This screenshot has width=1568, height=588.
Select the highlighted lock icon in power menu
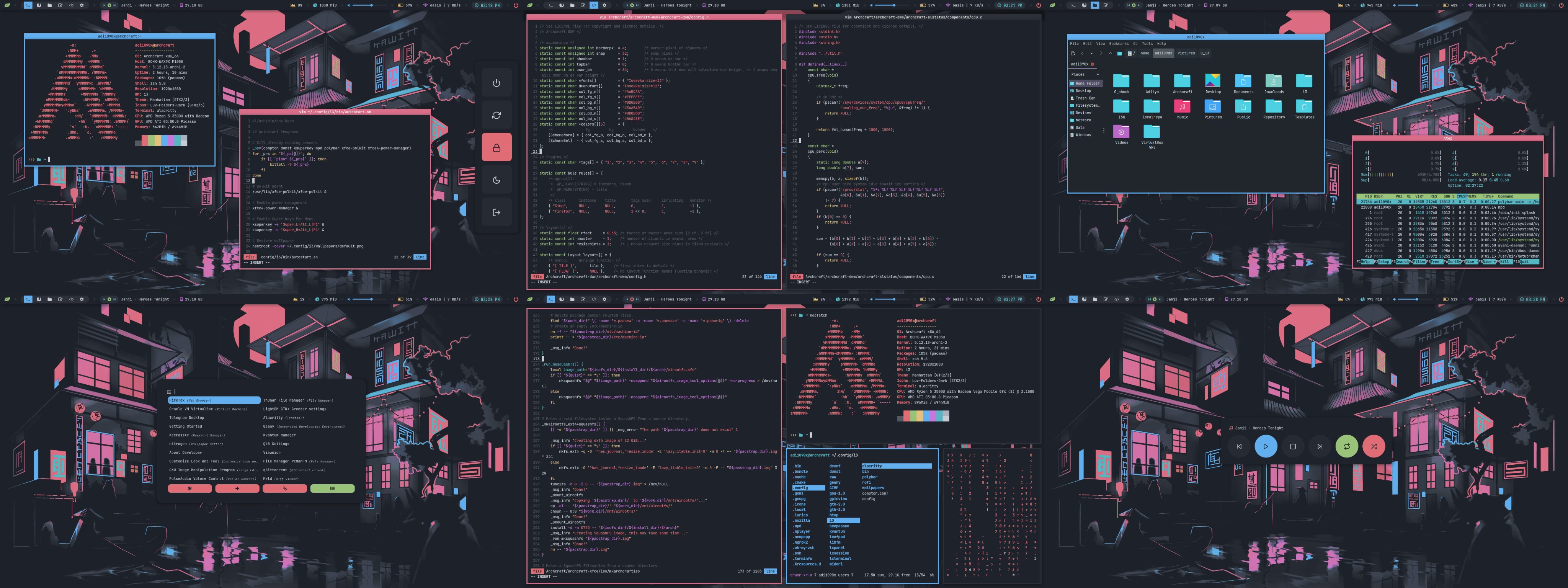(496, 147)
